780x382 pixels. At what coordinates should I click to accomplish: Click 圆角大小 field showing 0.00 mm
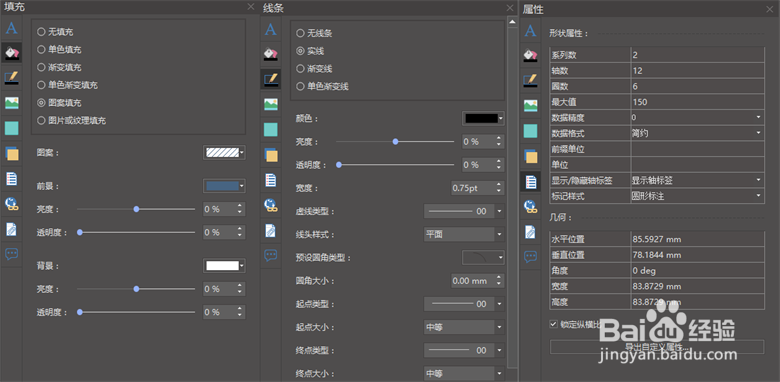[478, 281]
